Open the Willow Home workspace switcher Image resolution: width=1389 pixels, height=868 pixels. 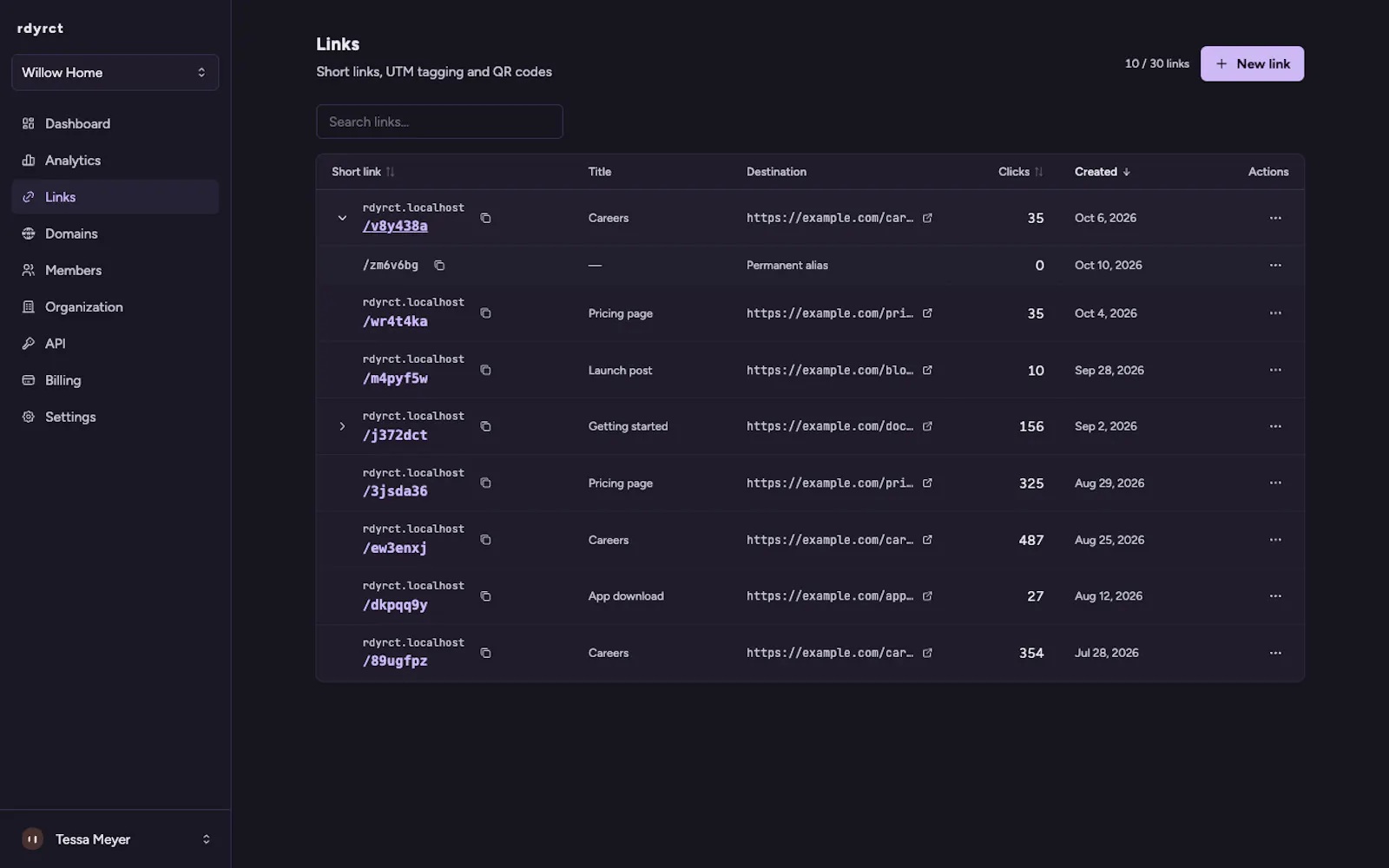(115, 73)
